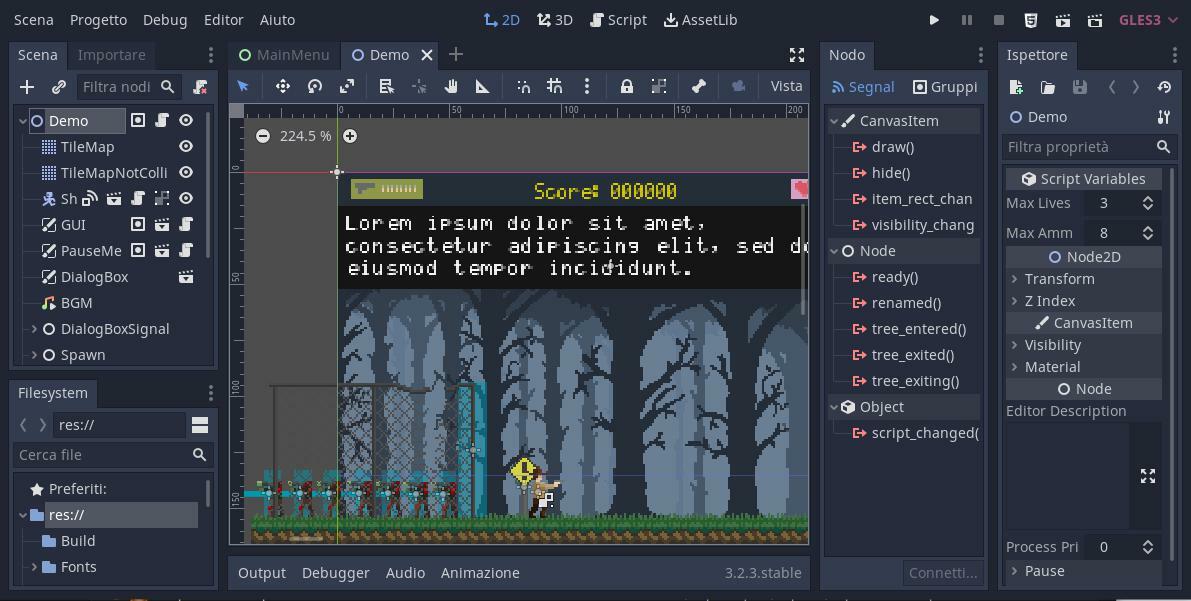1191x601 pixels.
Task: Open the Debug menu
Action: click(165, 19)
